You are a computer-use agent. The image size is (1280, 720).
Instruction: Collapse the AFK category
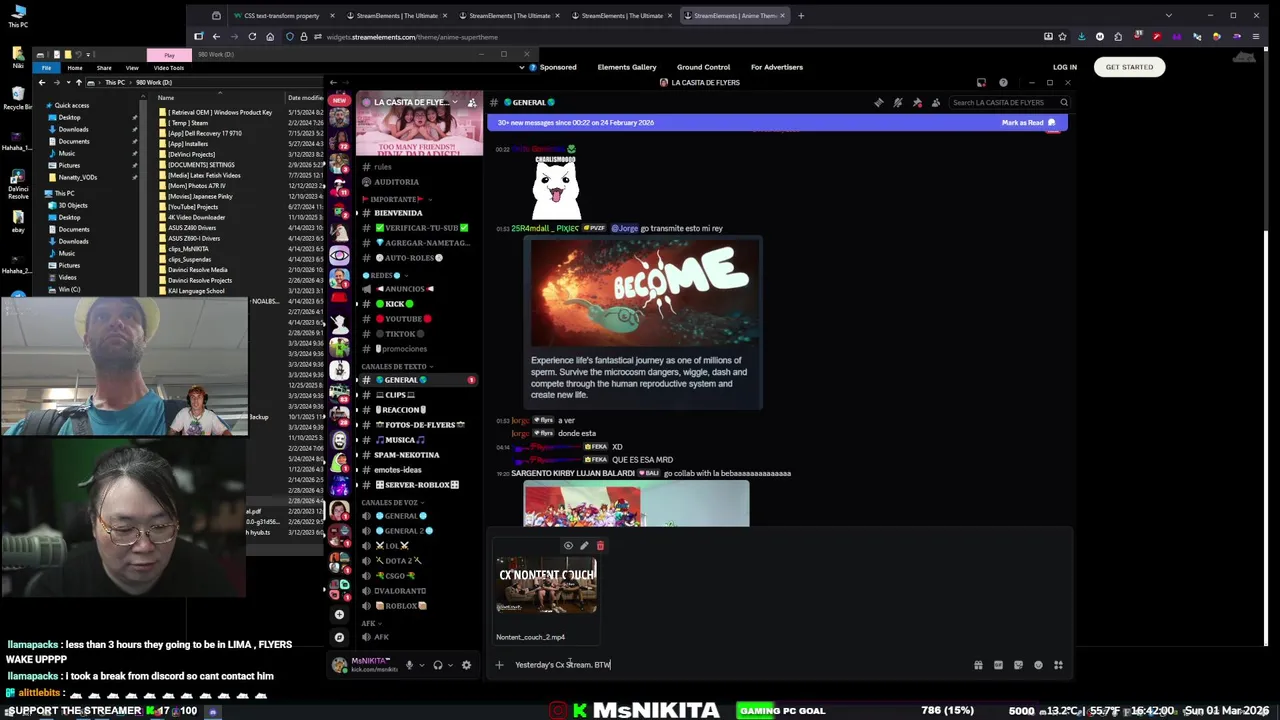(x=370, y=623)
